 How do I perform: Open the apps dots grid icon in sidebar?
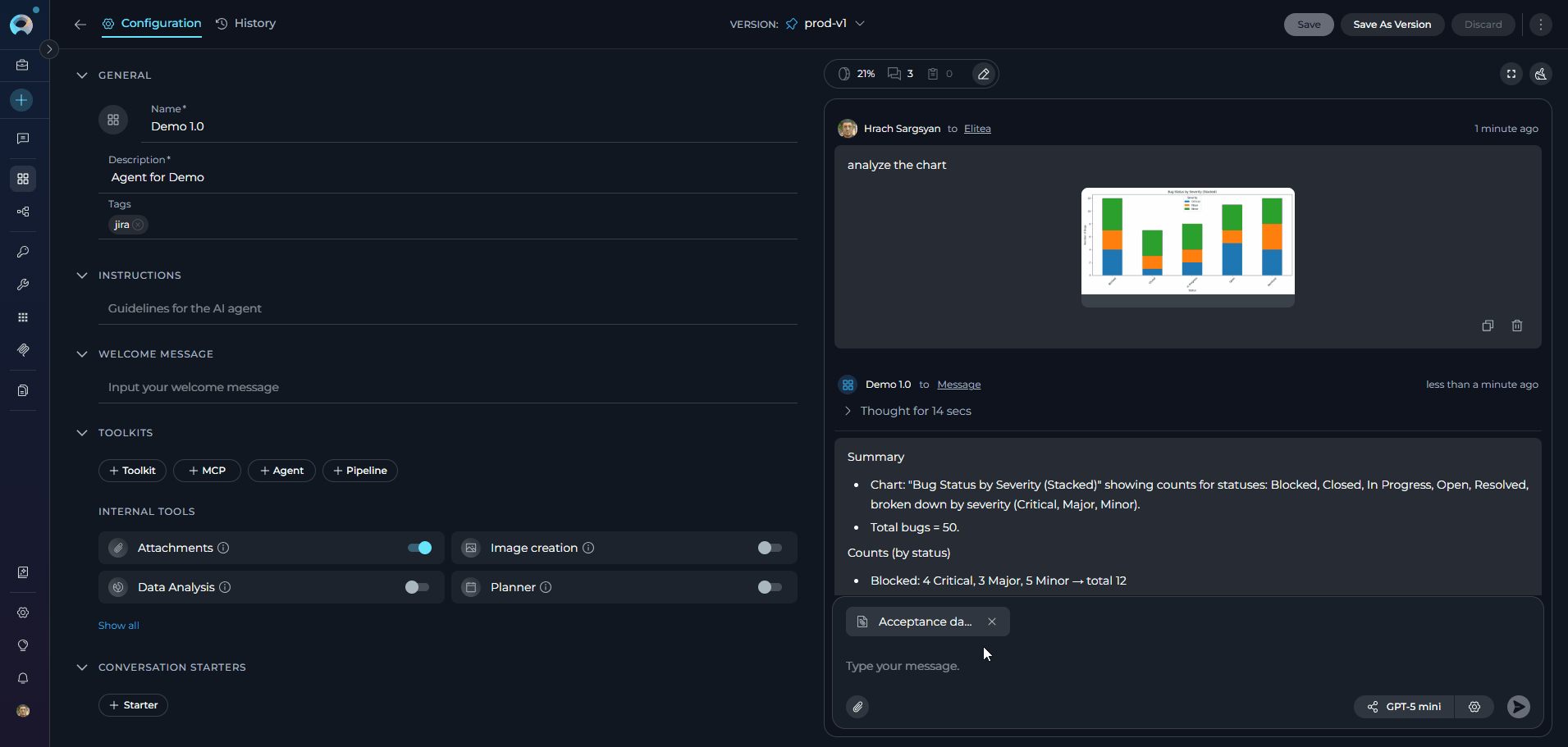(x=23, y=317)
